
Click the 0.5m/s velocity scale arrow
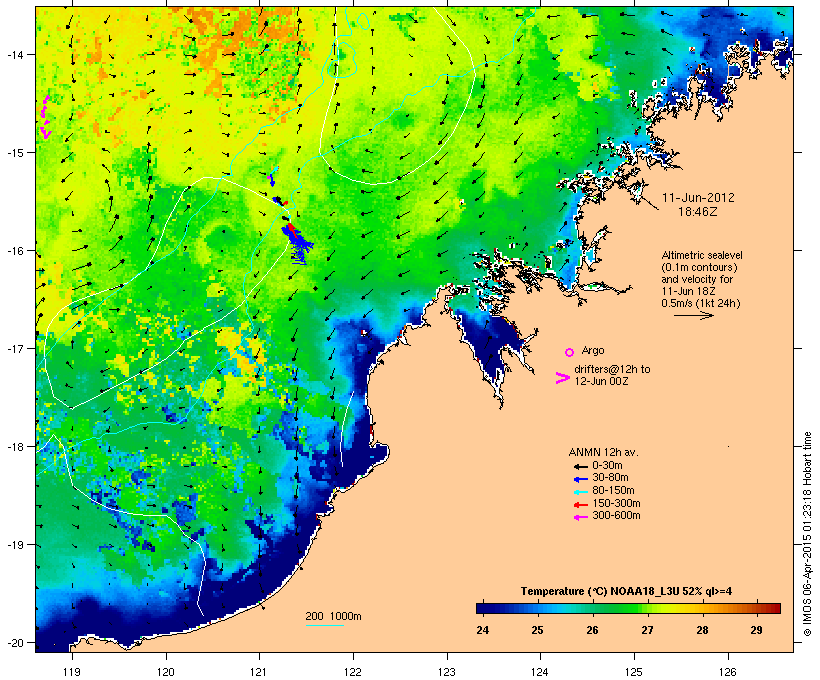pyautogui.click(x=694, y=315)
